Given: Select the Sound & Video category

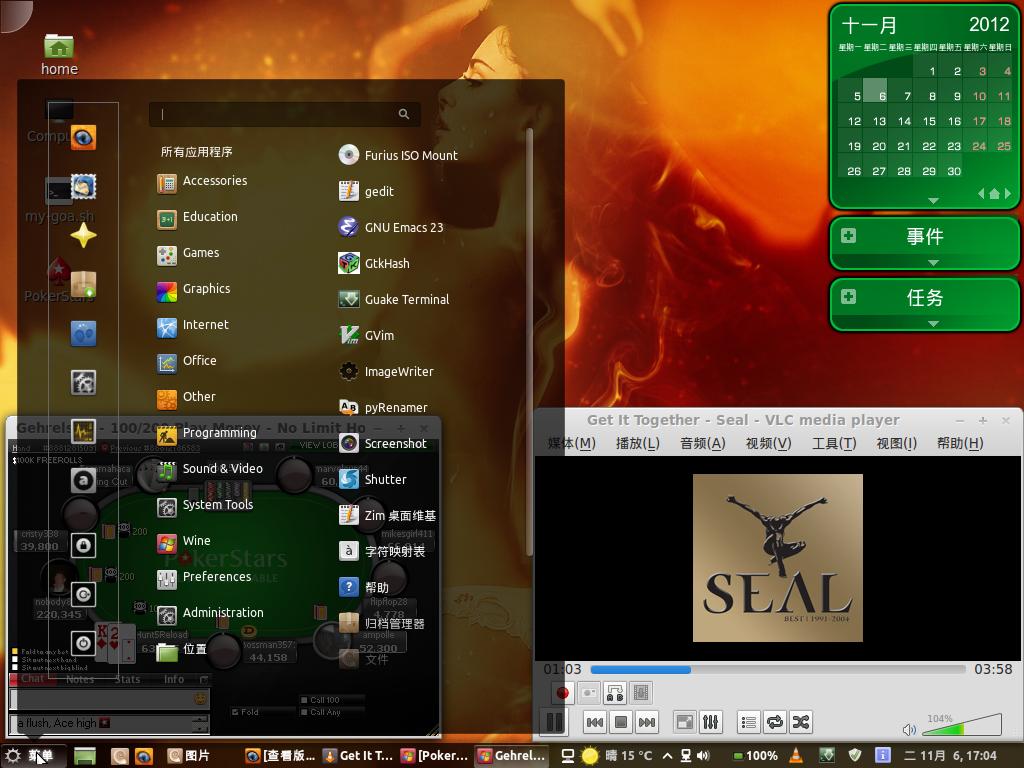Looking at the screenshot, I should (x=210, y=468).
